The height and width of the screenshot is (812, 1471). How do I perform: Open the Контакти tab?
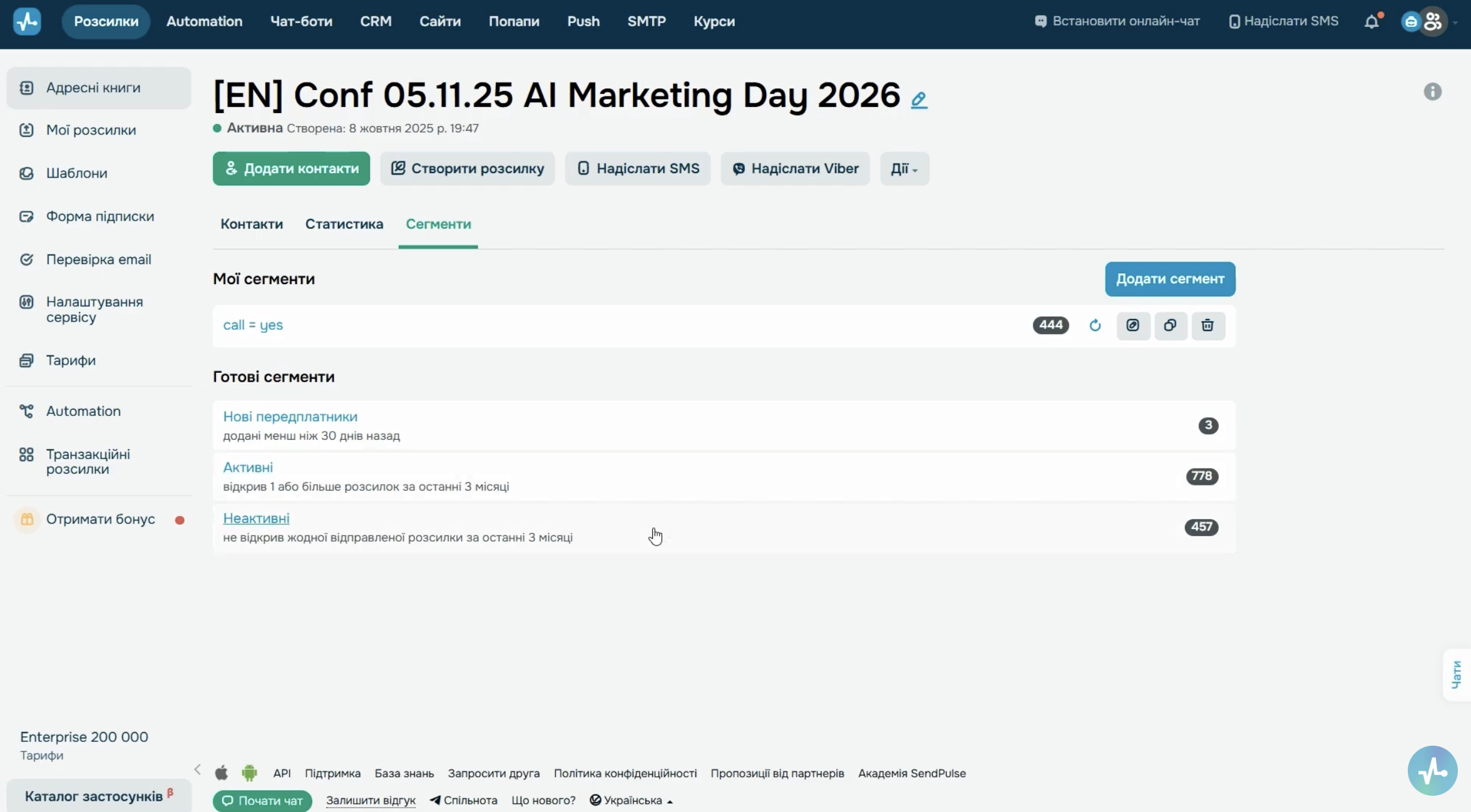(252, 224)
